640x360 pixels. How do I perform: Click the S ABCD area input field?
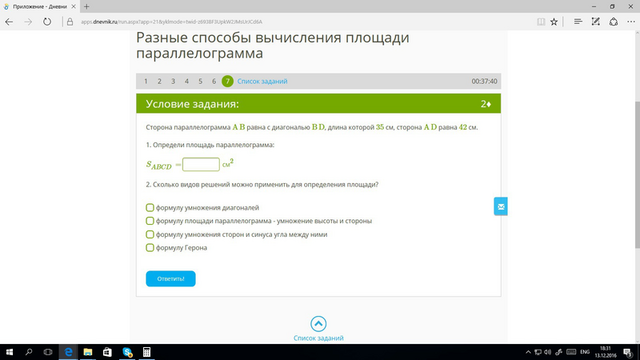click(201, 164)
